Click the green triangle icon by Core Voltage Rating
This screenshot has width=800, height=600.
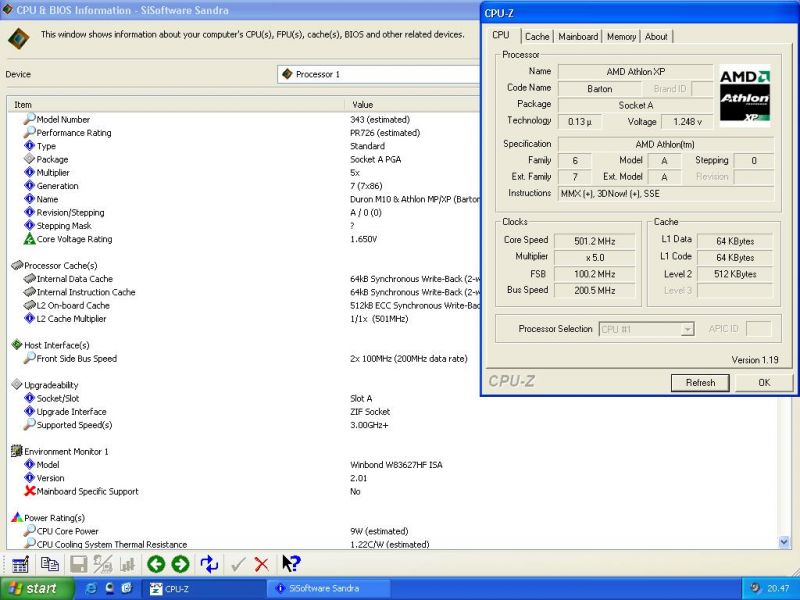[x=30, y=238]
